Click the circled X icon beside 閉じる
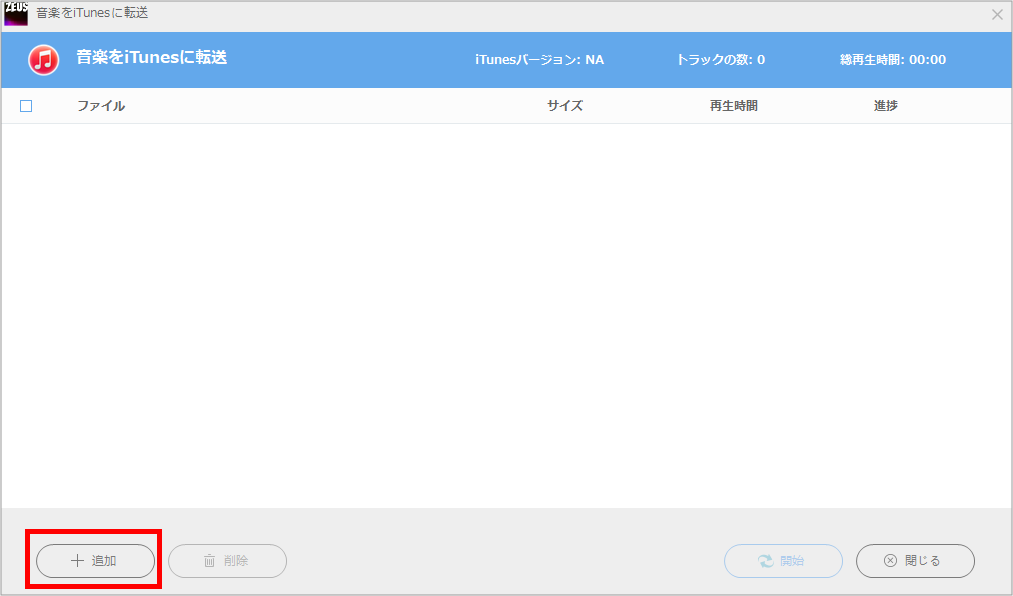 (x=890, y=561)
